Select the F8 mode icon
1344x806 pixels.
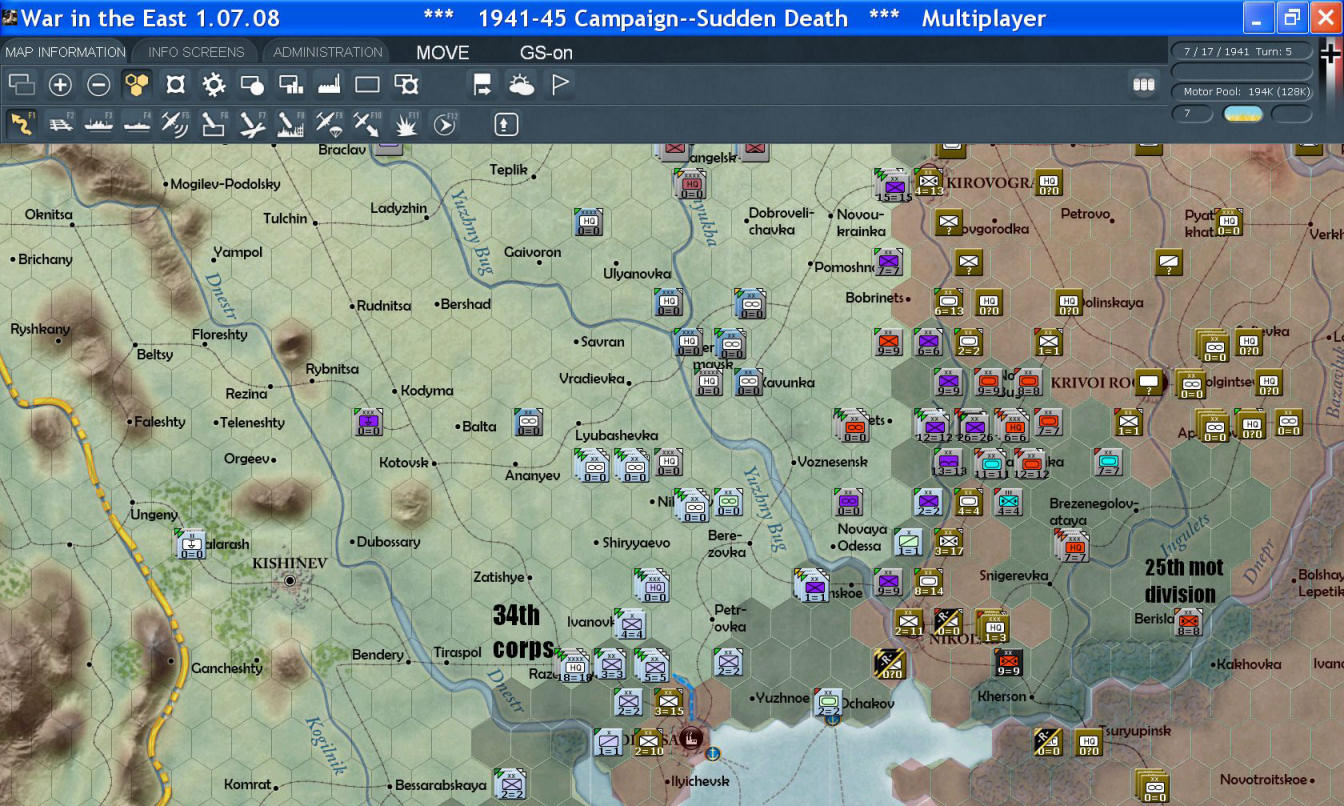click(x=291, y=123)
